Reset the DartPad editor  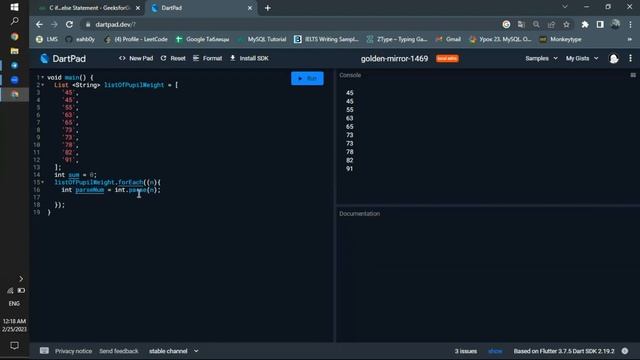click(173, 58)
